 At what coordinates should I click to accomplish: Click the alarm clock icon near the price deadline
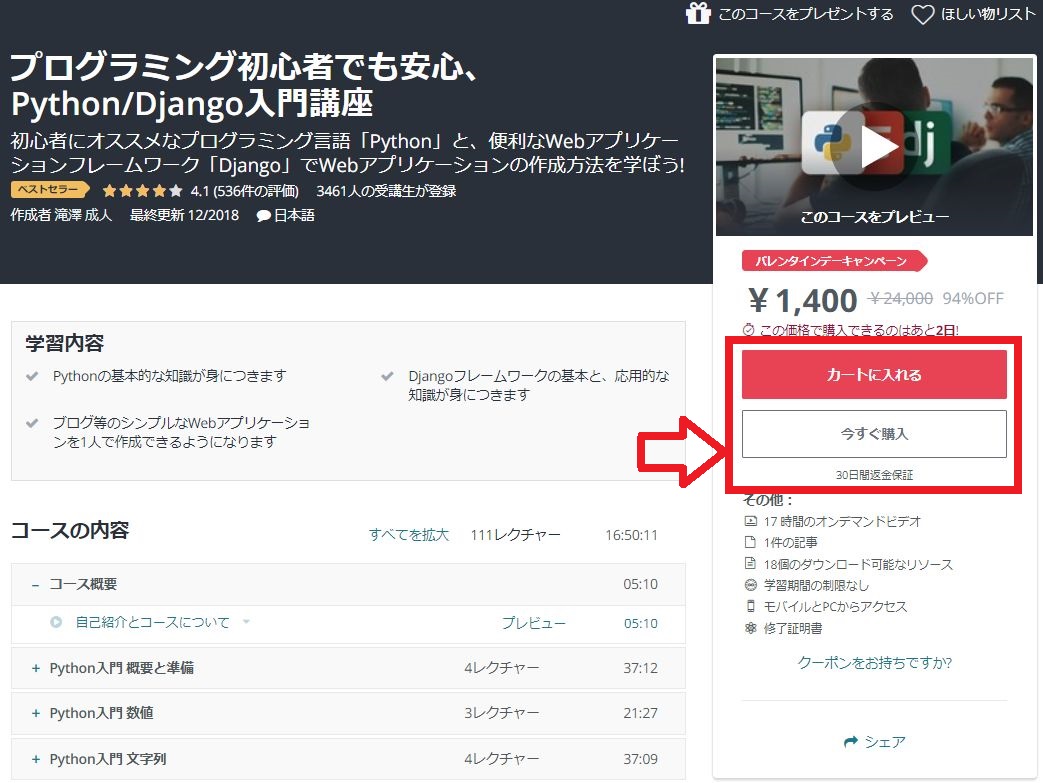pyautogui.click(x=748, y=329)
